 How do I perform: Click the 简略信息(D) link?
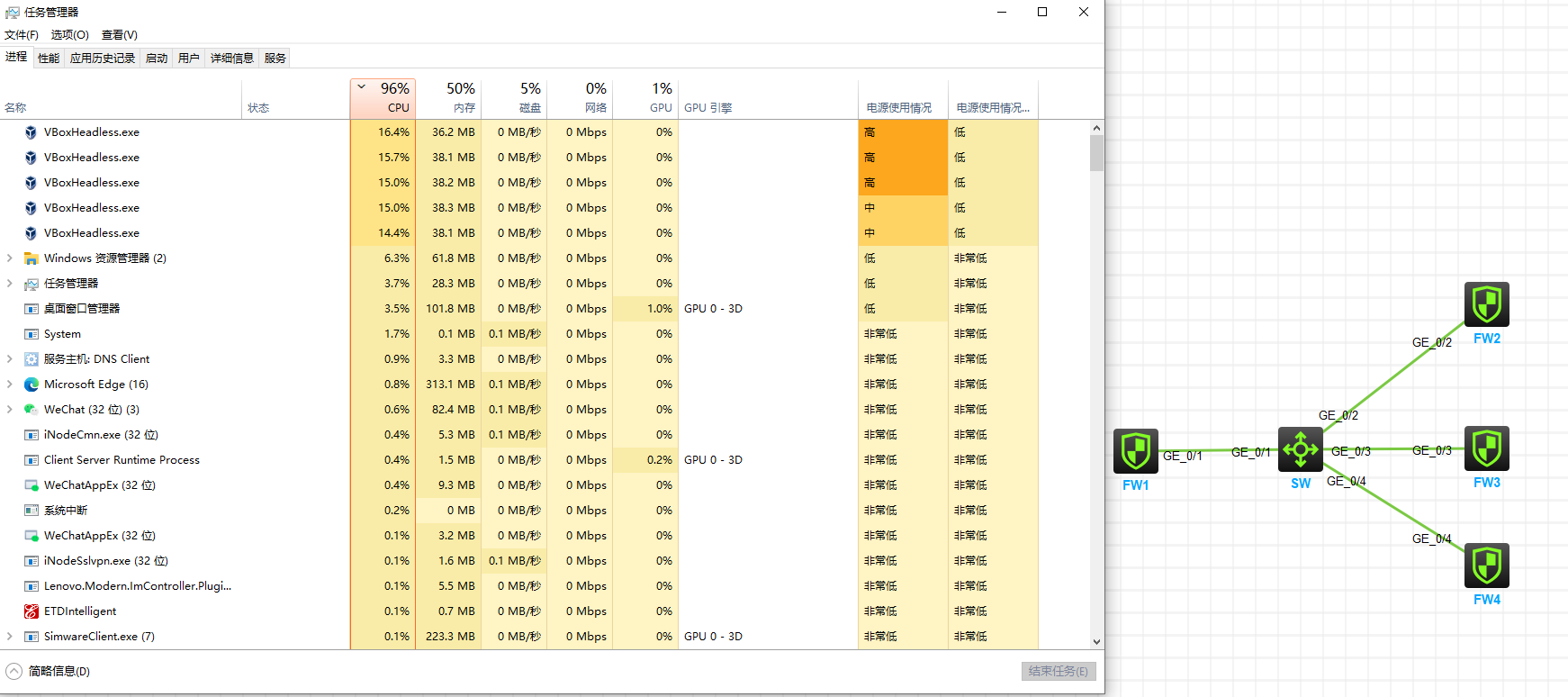59,671
